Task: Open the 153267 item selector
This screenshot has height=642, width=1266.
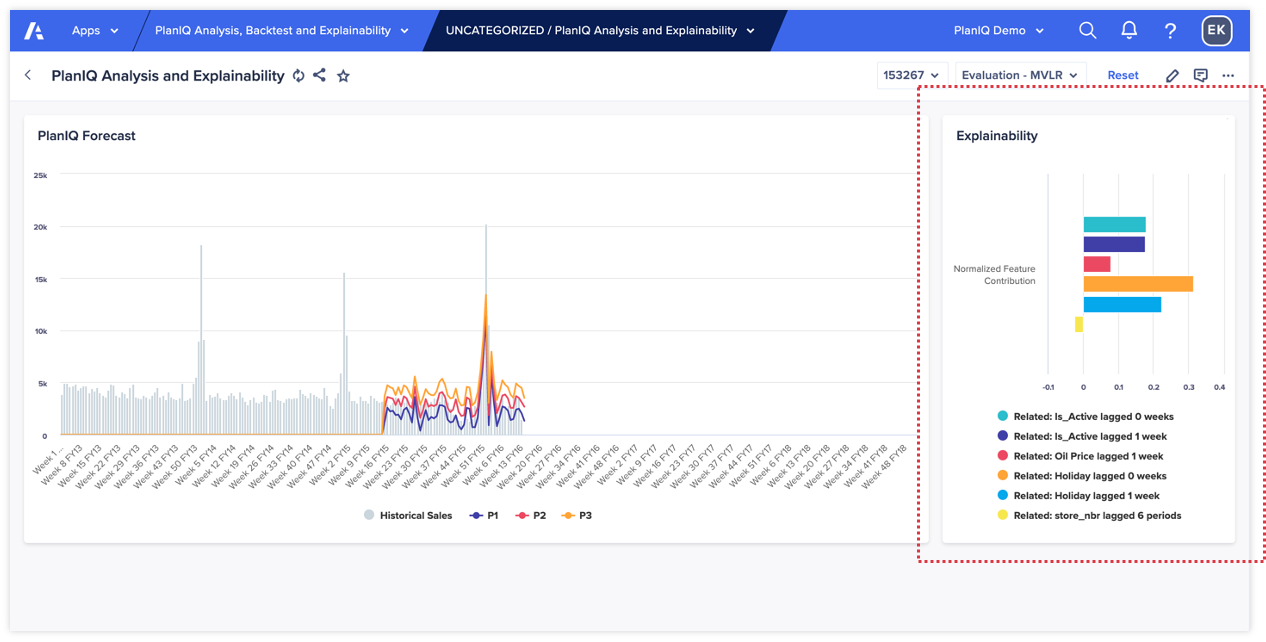Action: coord(912,75)
